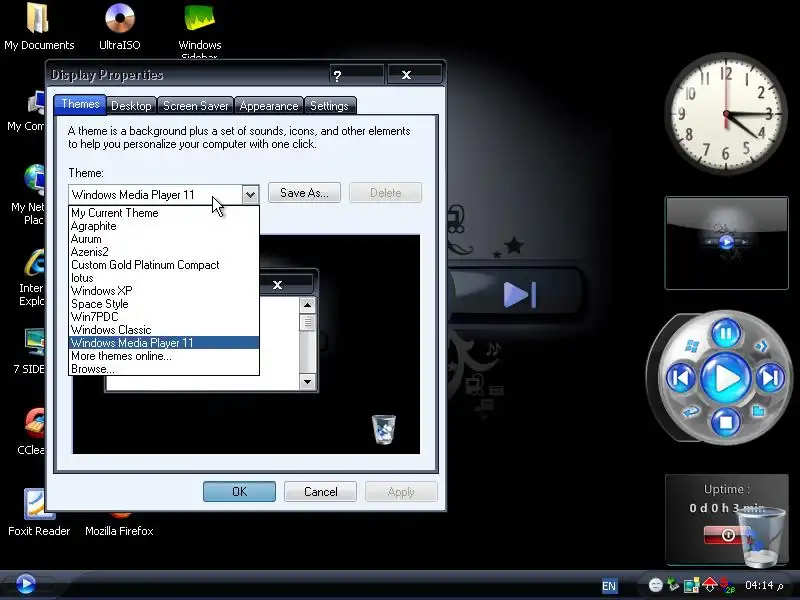Click the Recycle Bin in theme preview
Image resolution: width=800 pixels, height=600 pixels.
click(x=384, y=430)
